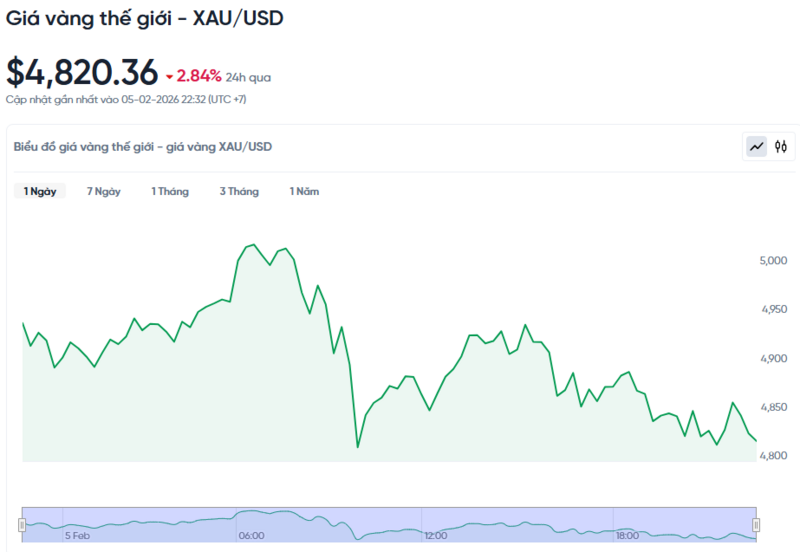Click the 12:00 marker in navigator
This screenshot has width=800, height=552.
point(435,536)
